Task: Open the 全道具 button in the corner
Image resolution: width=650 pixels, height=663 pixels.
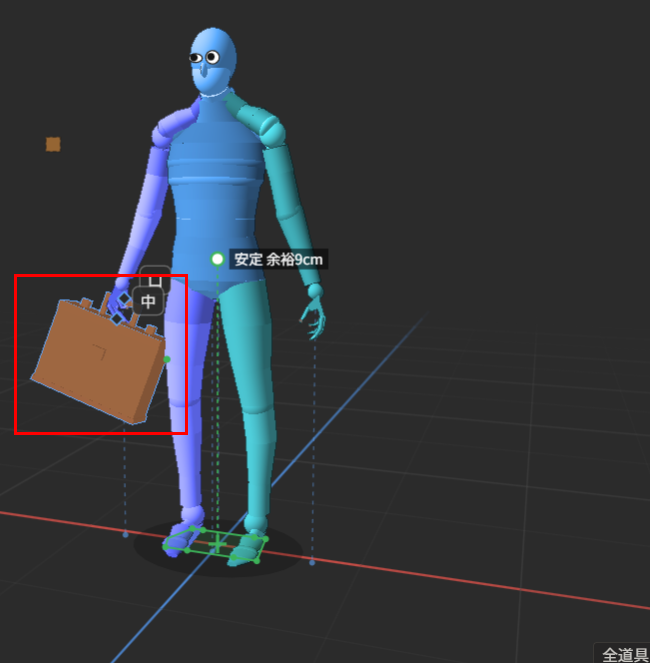Action: click(x=622, y=653)
